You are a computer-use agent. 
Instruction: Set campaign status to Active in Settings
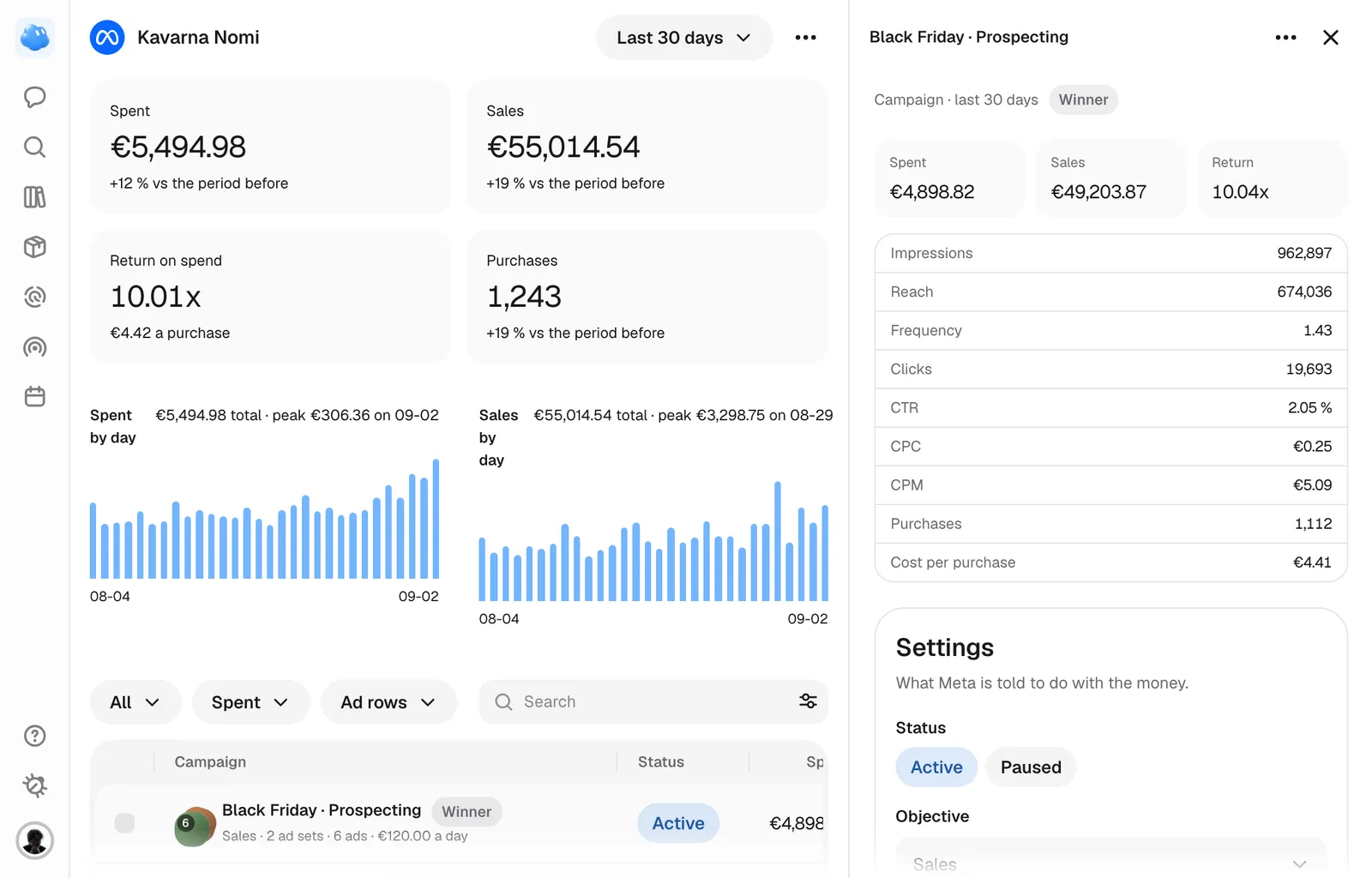pyautogui.click(x=936, y=767)
